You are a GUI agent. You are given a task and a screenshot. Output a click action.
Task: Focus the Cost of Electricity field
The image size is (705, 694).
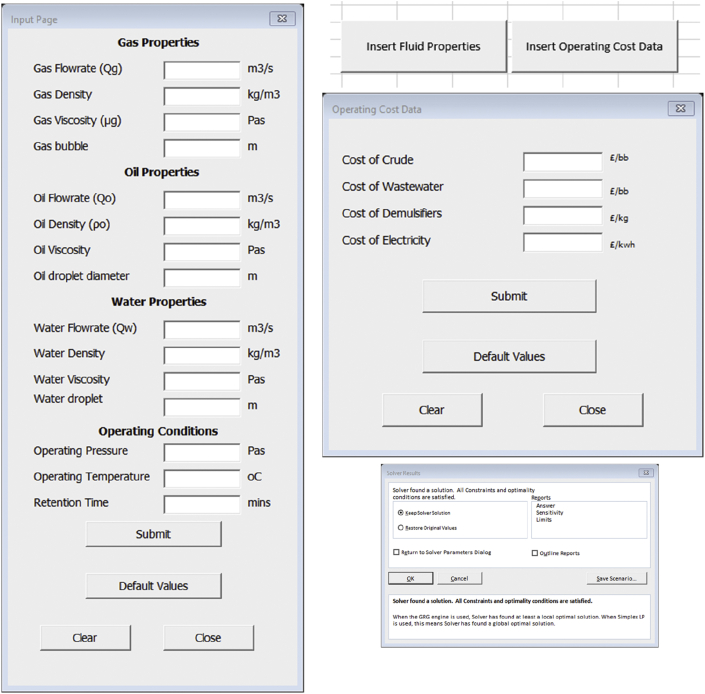tap(562, 241)
